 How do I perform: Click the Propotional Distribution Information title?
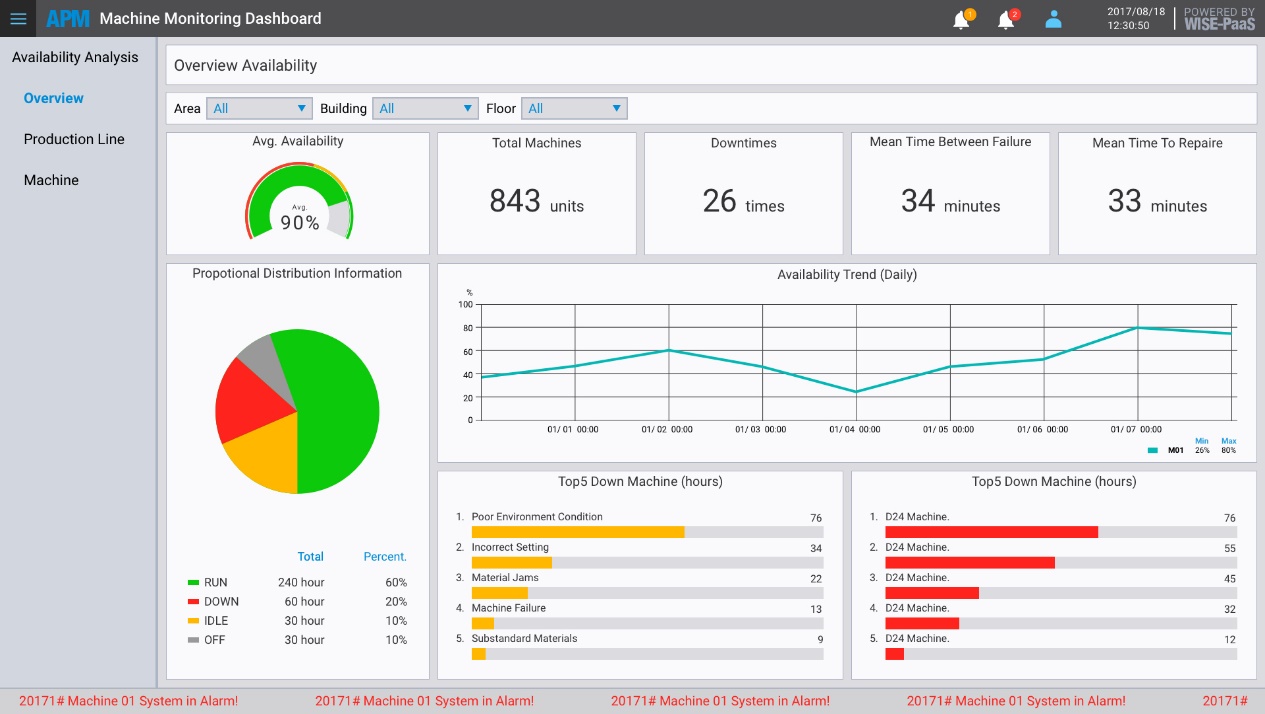pos(297,273)
